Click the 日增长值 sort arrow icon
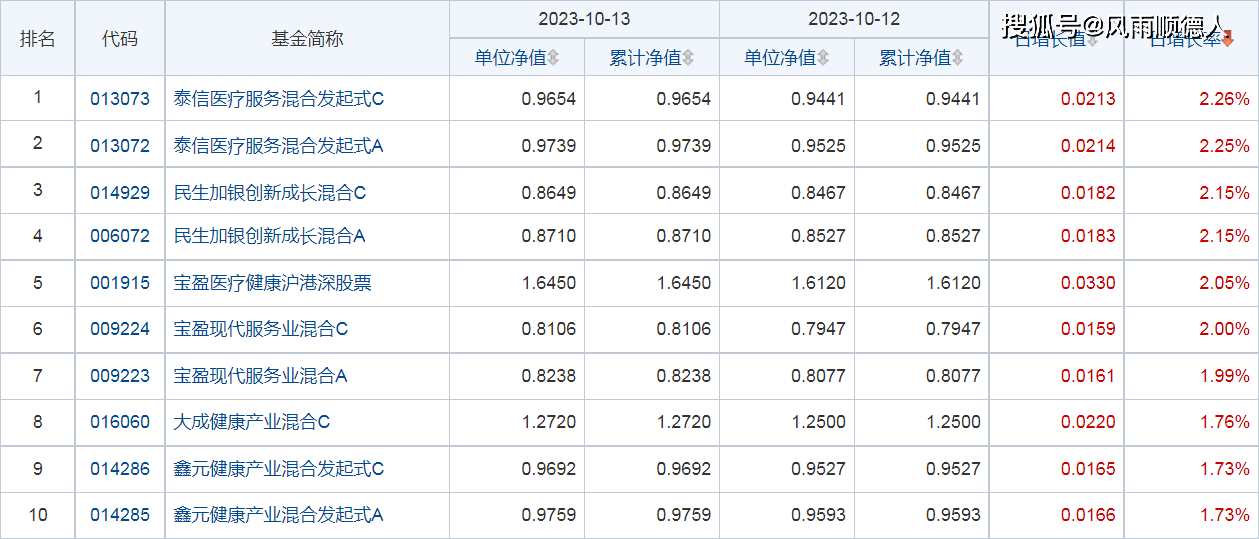Image resolution: width=1259 pixels, height=539 pixels. point(1092,41)
